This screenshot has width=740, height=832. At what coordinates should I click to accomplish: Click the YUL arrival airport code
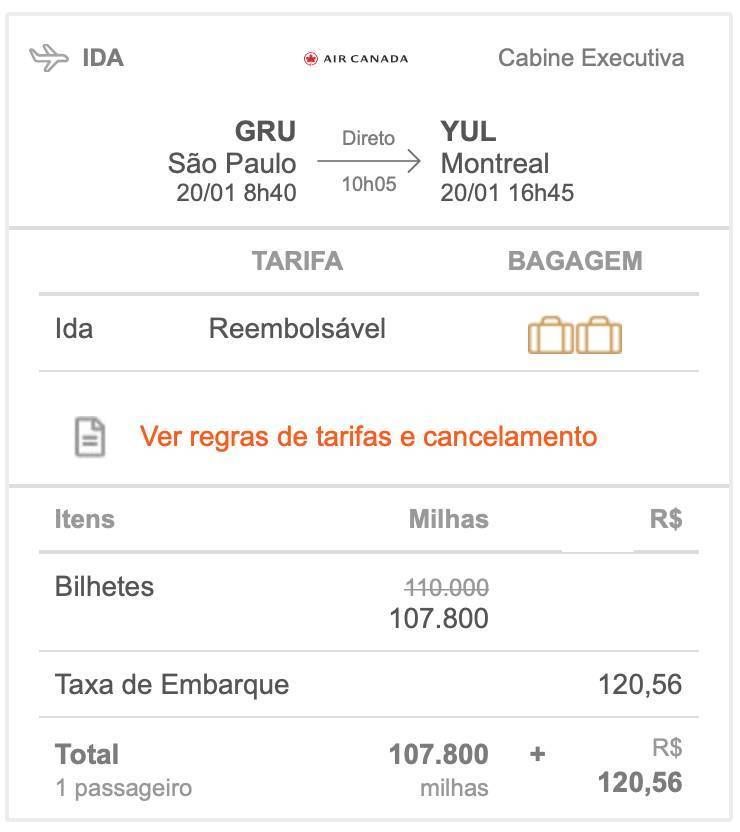coord(468,131)
